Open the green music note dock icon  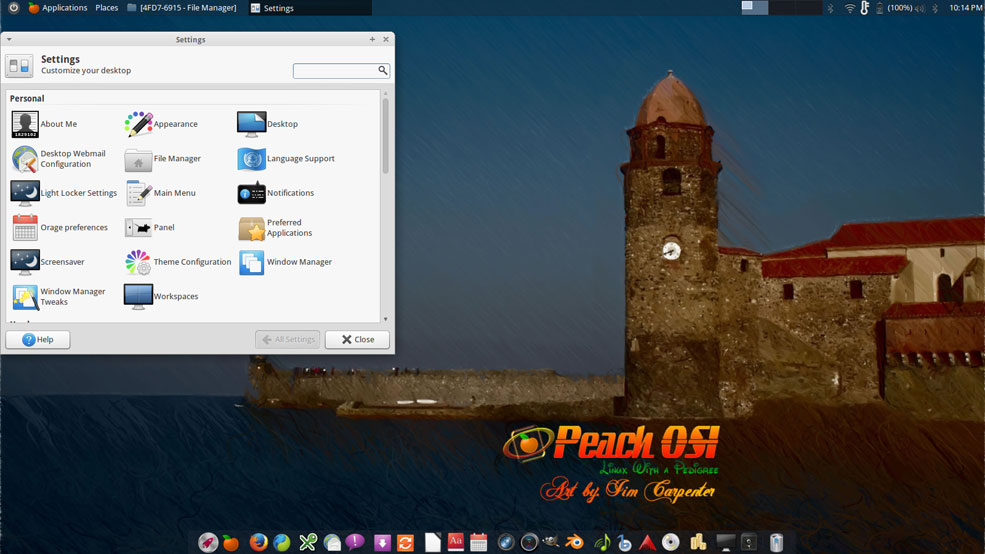pyautogui.click(x=602, y=542)
